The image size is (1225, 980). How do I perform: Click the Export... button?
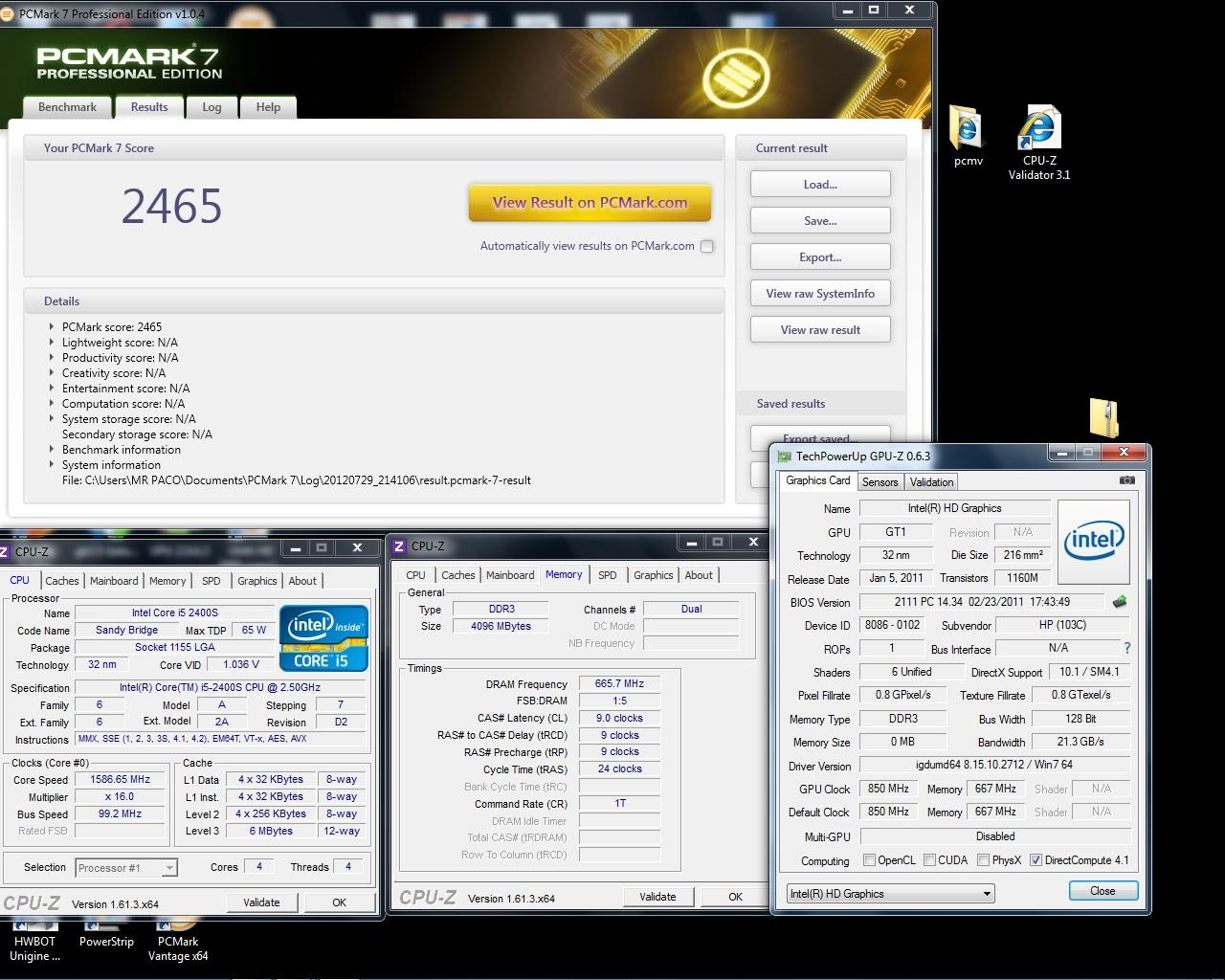(820, 257)
